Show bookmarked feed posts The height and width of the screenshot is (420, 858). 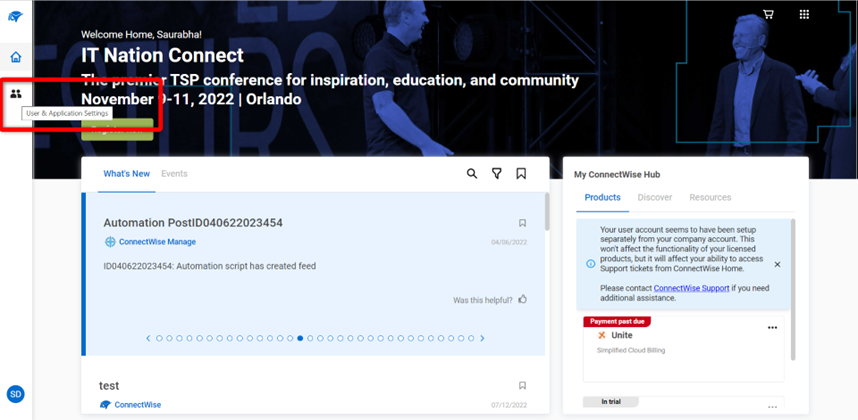pyautogui.click(x=521, y=173)
